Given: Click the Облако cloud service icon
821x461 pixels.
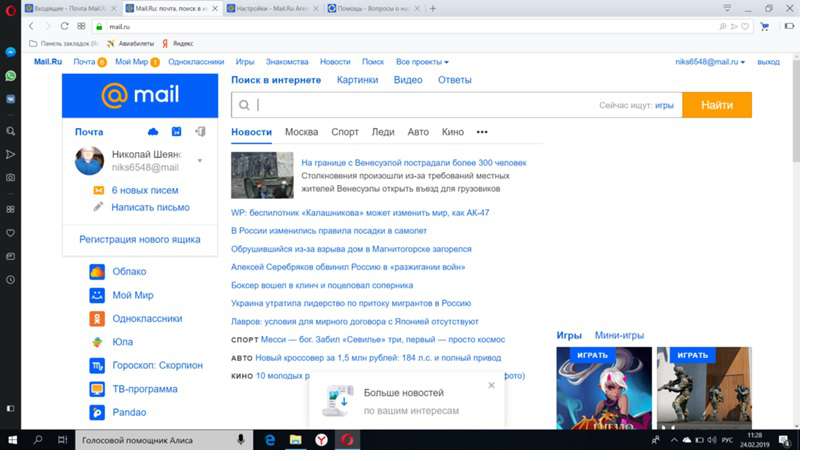Looking at the screenshot, I should [x=97, y=272].
